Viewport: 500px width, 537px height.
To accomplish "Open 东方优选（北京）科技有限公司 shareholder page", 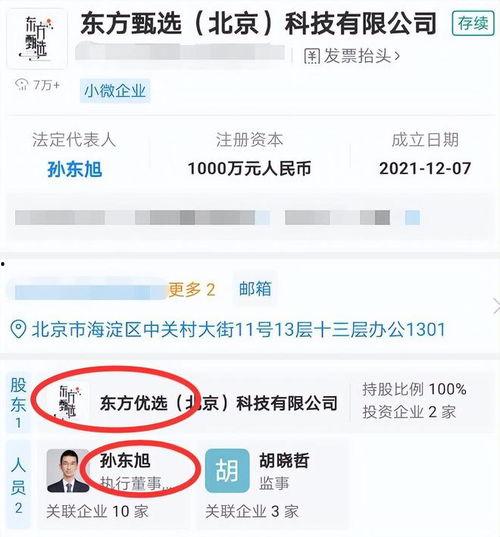I will point(219,403).
